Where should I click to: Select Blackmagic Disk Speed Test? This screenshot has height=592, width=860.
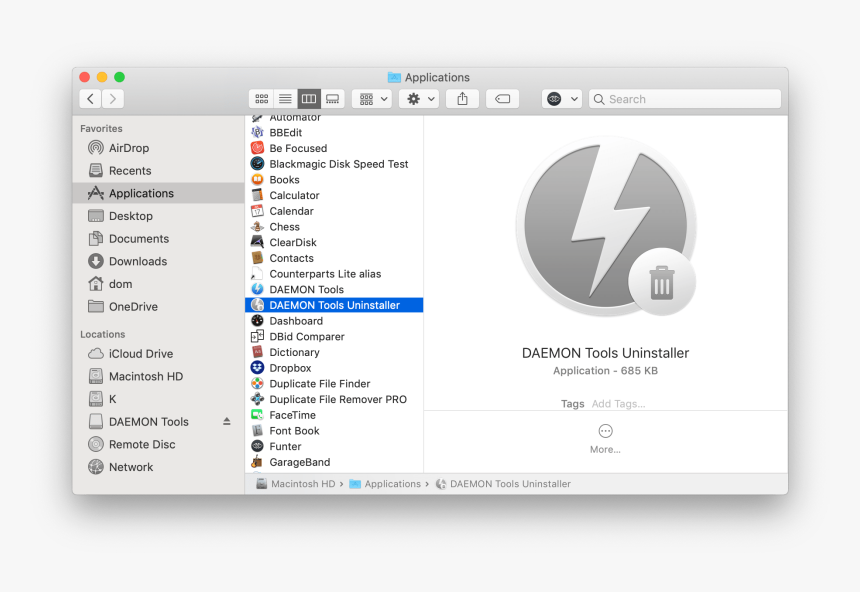coord(334,164)
